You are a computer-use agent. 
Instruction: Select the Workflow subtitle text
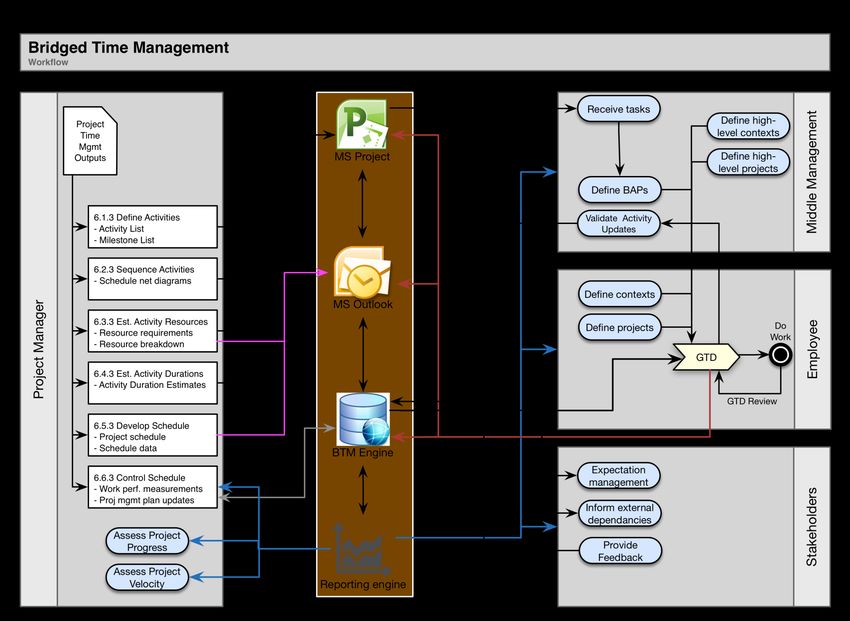[48, 62]
